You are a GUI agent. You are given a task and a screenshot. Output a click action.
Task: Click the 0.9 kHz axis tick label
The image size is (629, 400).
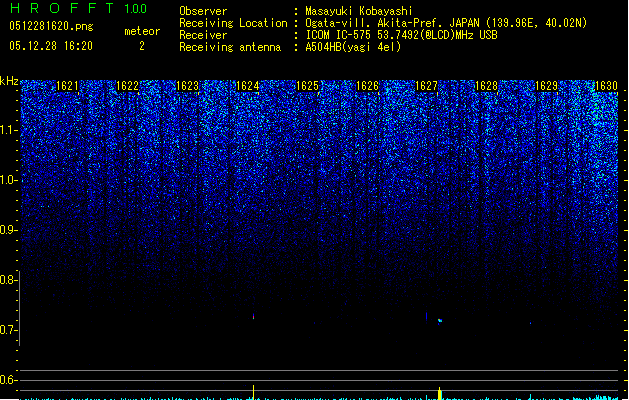tap(9, 230)
